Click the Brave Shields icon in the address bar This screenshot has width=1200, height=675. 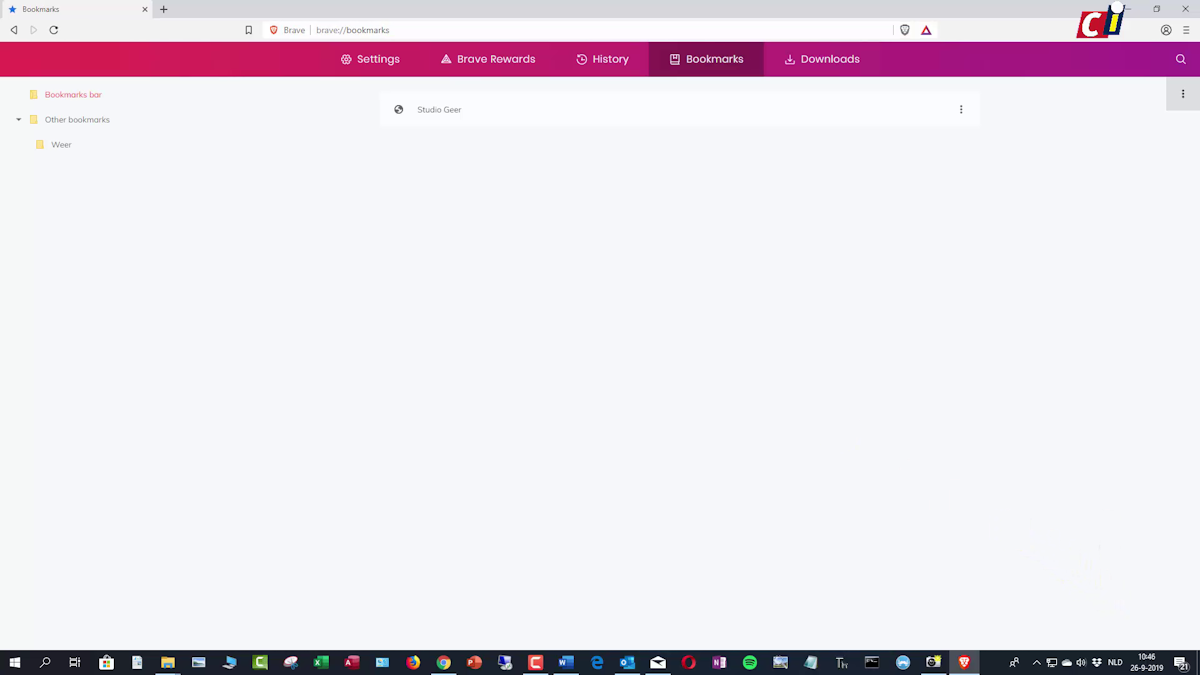click(904, 30)
